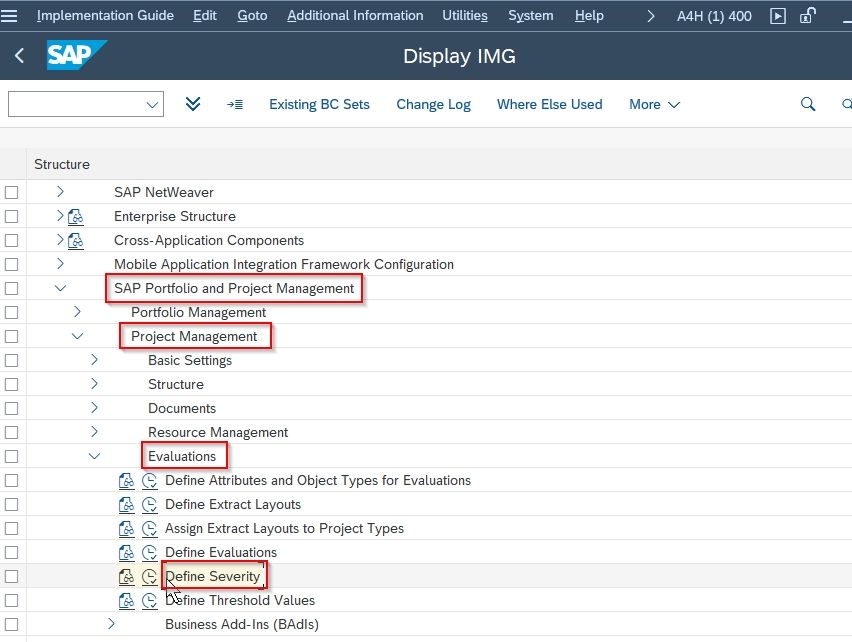Viewport: 852px width, 642px height.
Task: Open the Goto menu
Action: pyautogui.click(x=252, y=16)
